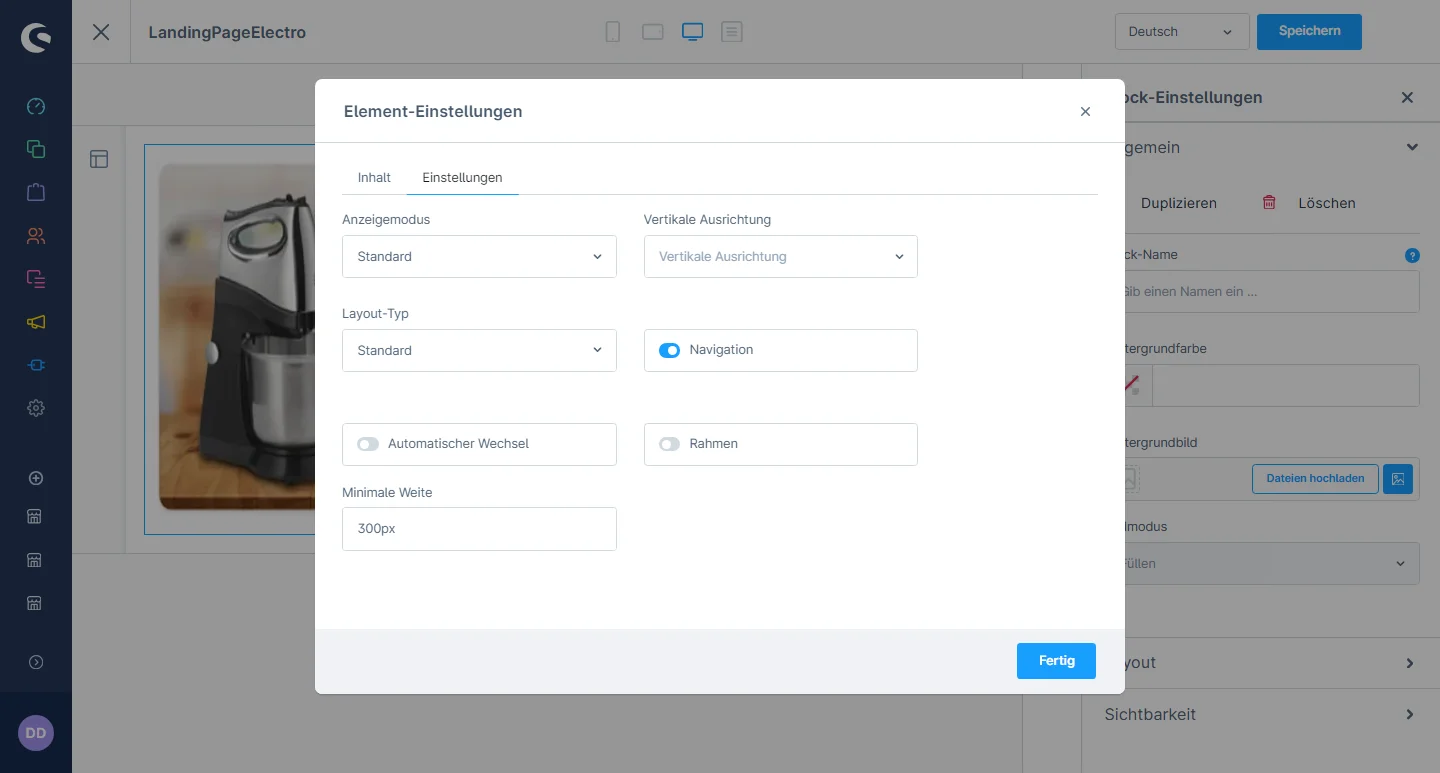Open media library icon beside upload button

click(x=1398, y=479)
